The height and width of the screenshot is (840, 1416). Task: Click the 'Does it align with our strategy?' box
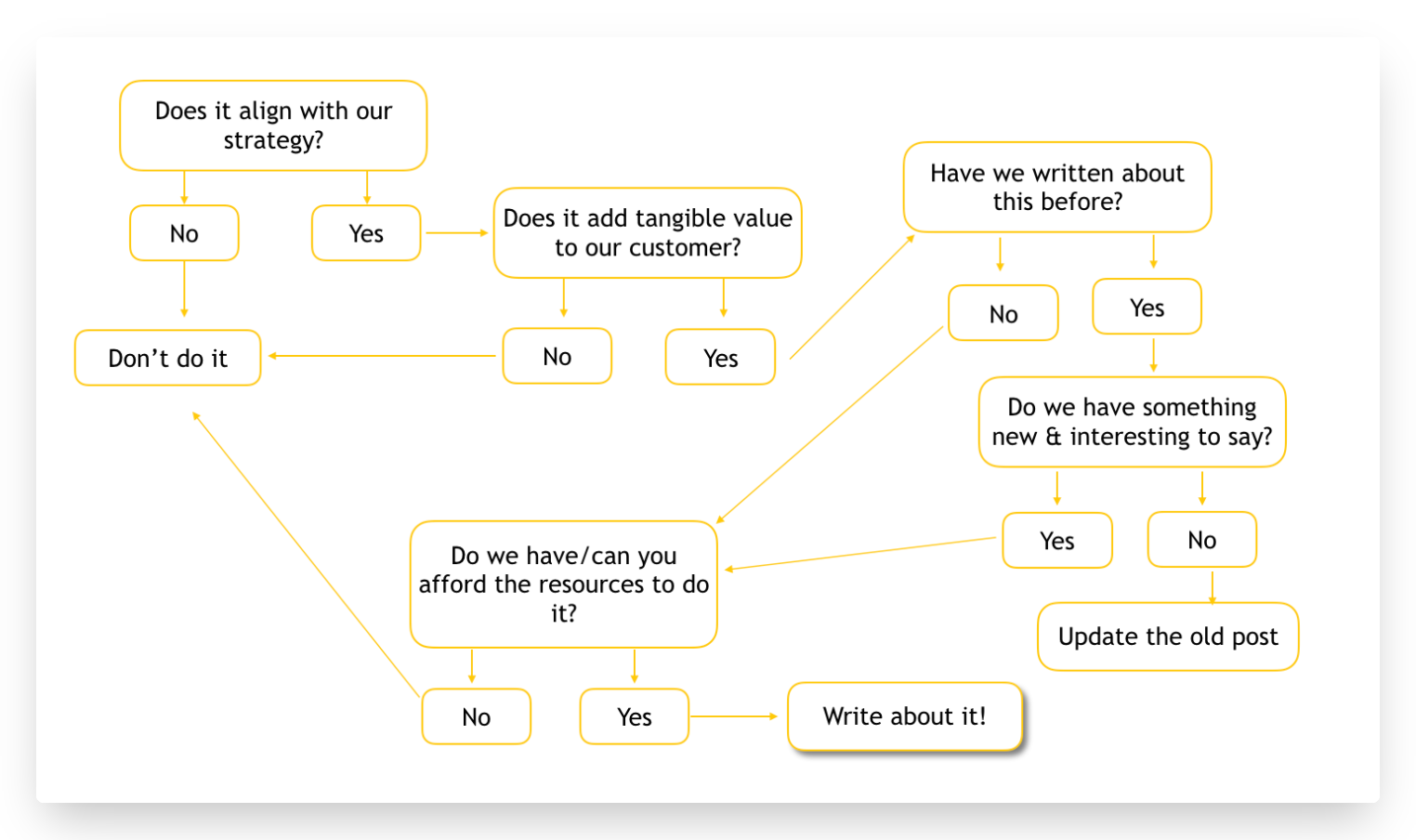point(273,125)
